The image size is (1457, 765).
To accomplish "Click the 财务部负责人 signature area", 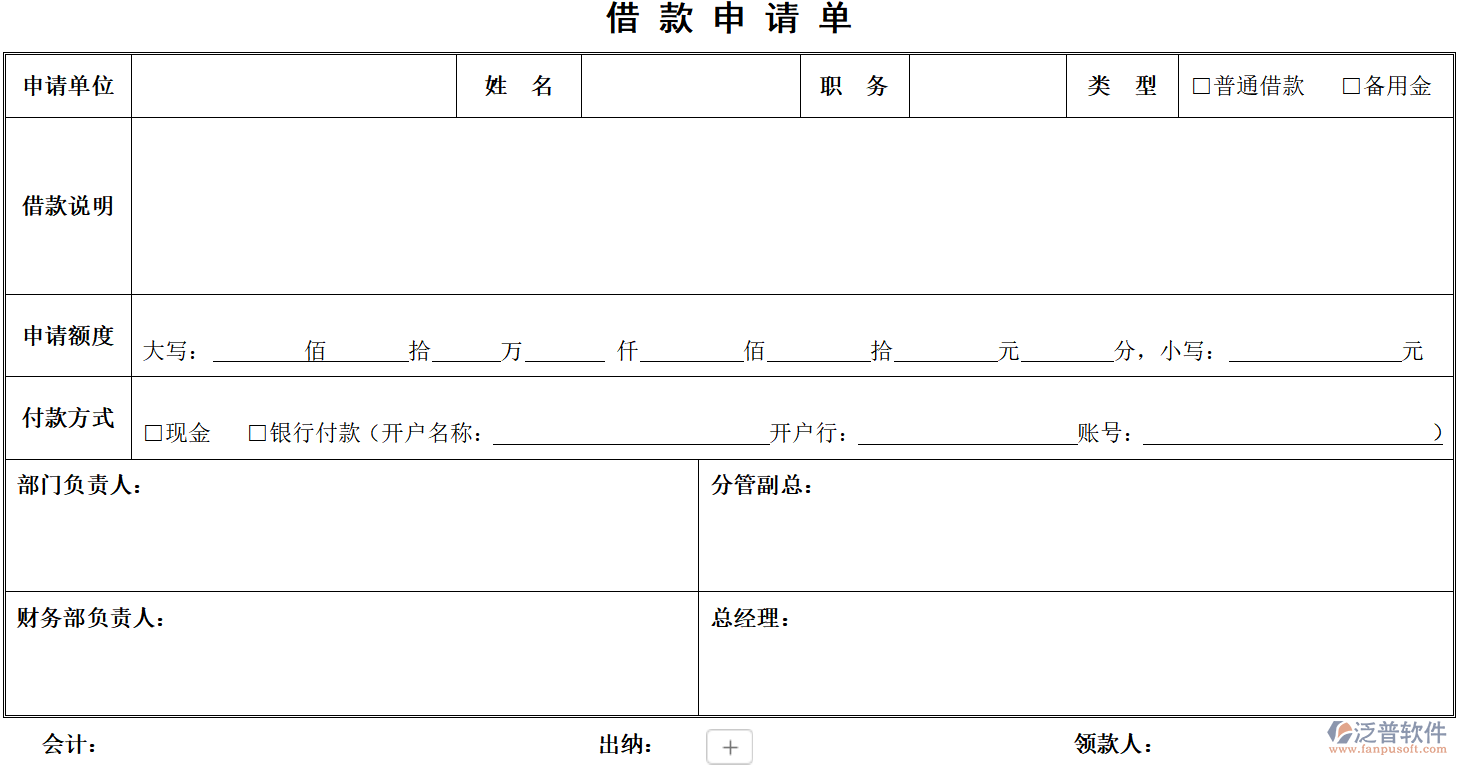I will (350, 655).
